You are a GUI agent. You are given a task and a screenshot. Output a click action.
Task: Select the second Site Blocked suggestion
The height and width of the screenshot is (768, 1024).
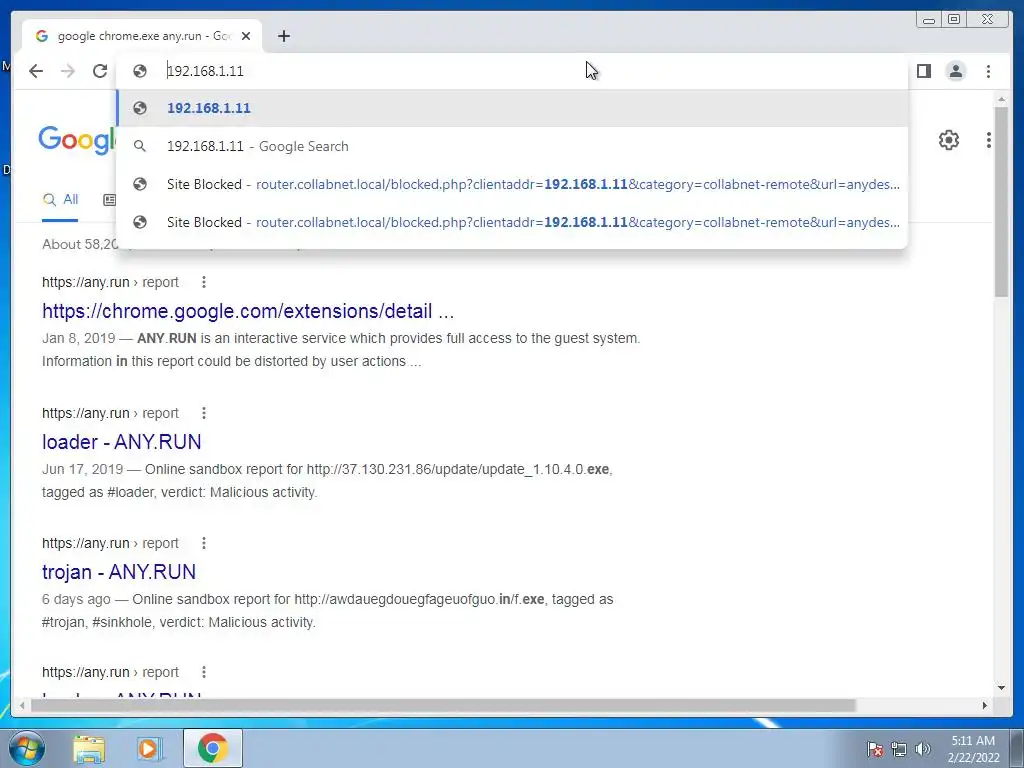point(511,222)
